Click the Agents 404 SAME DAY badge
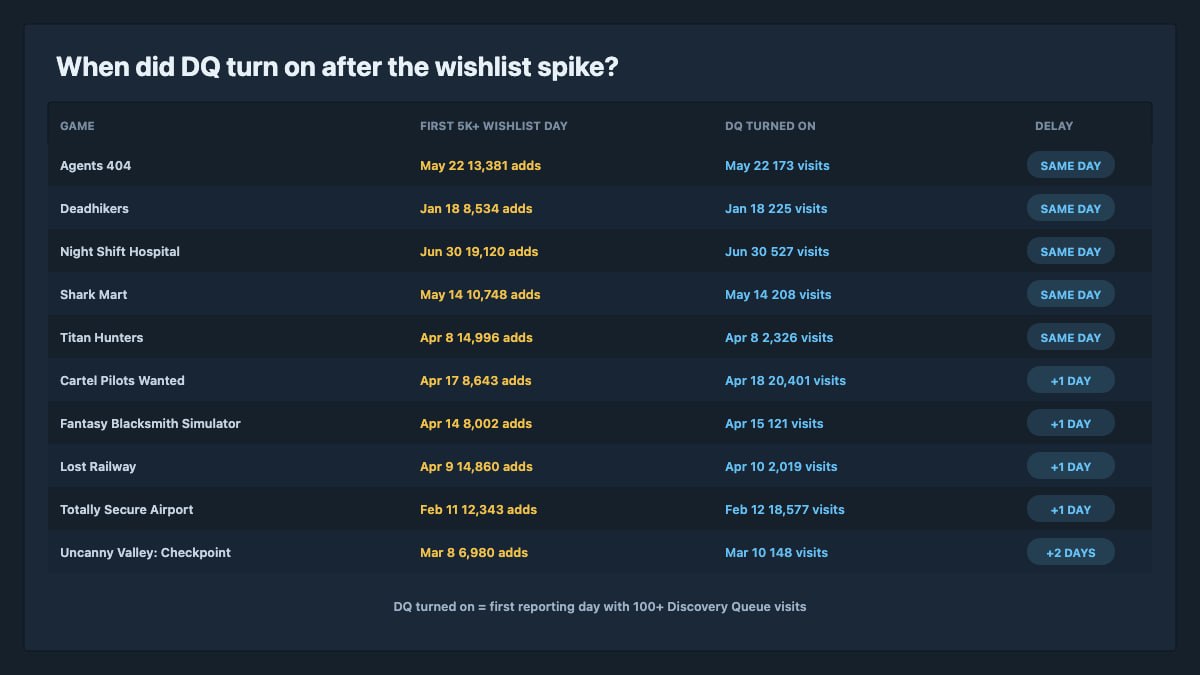Viewport: 1200px width, 675px height. click(1070, 166)
